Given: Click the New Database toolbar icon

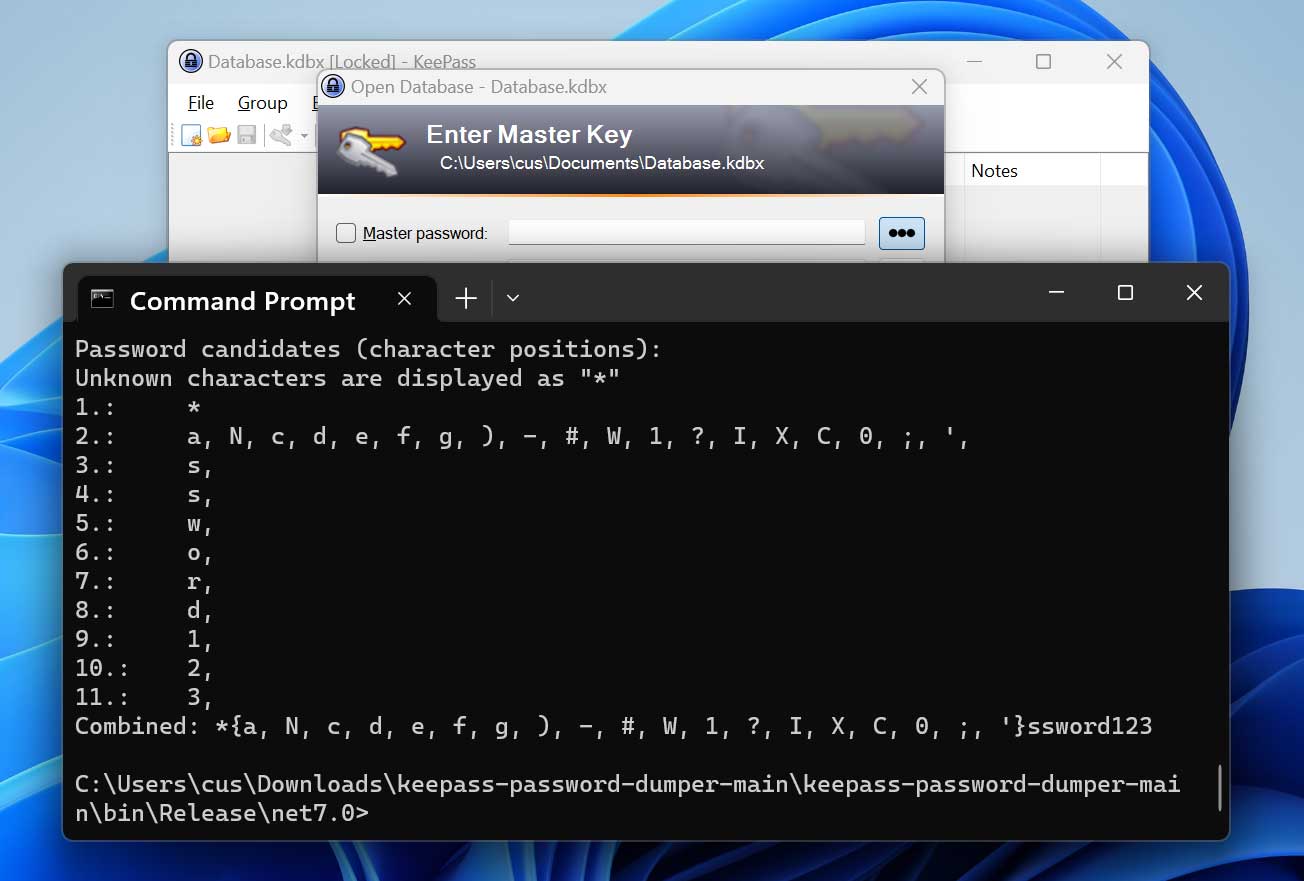Looking at the screenshot, I should (191, 135).
